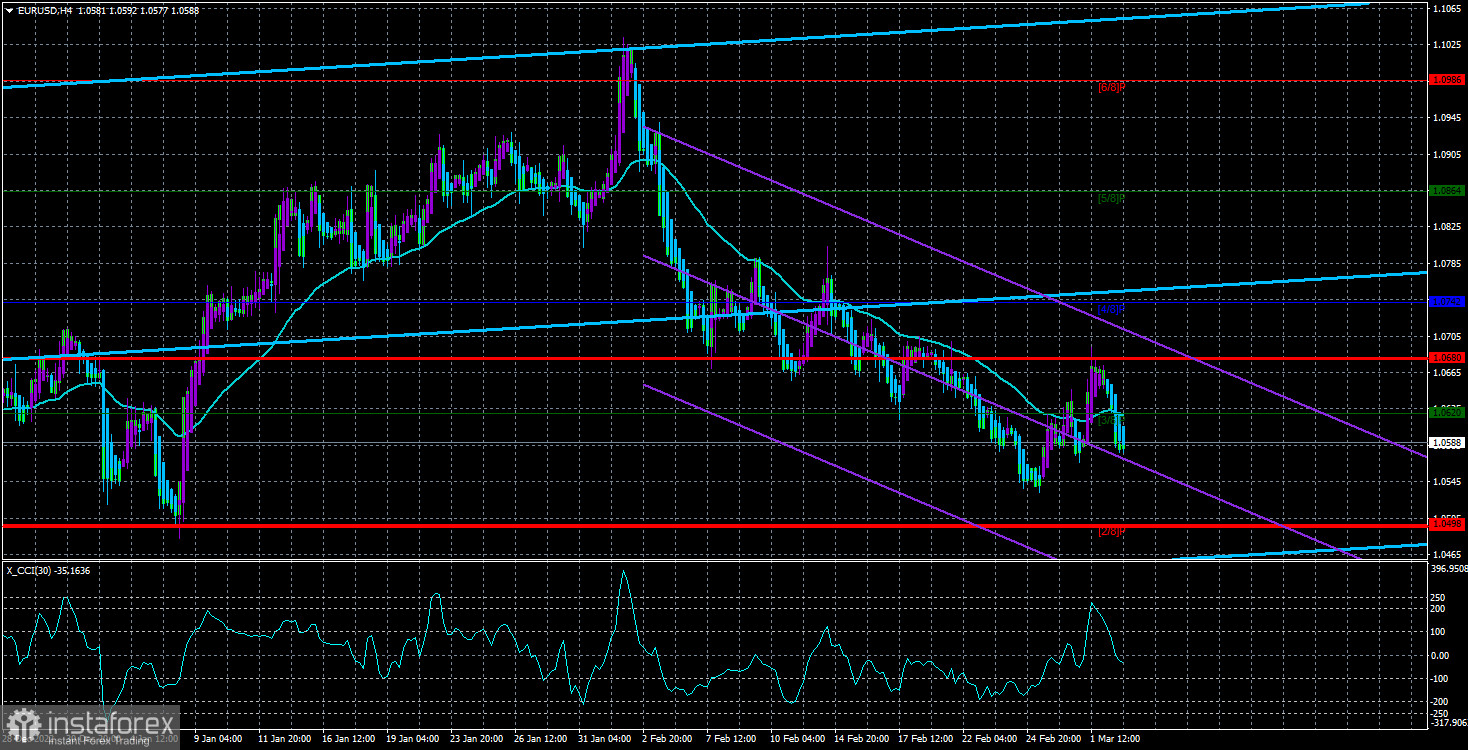Click the 1.1065 value on price axis
This screenshot has width=1468, height=750.
1445,8
